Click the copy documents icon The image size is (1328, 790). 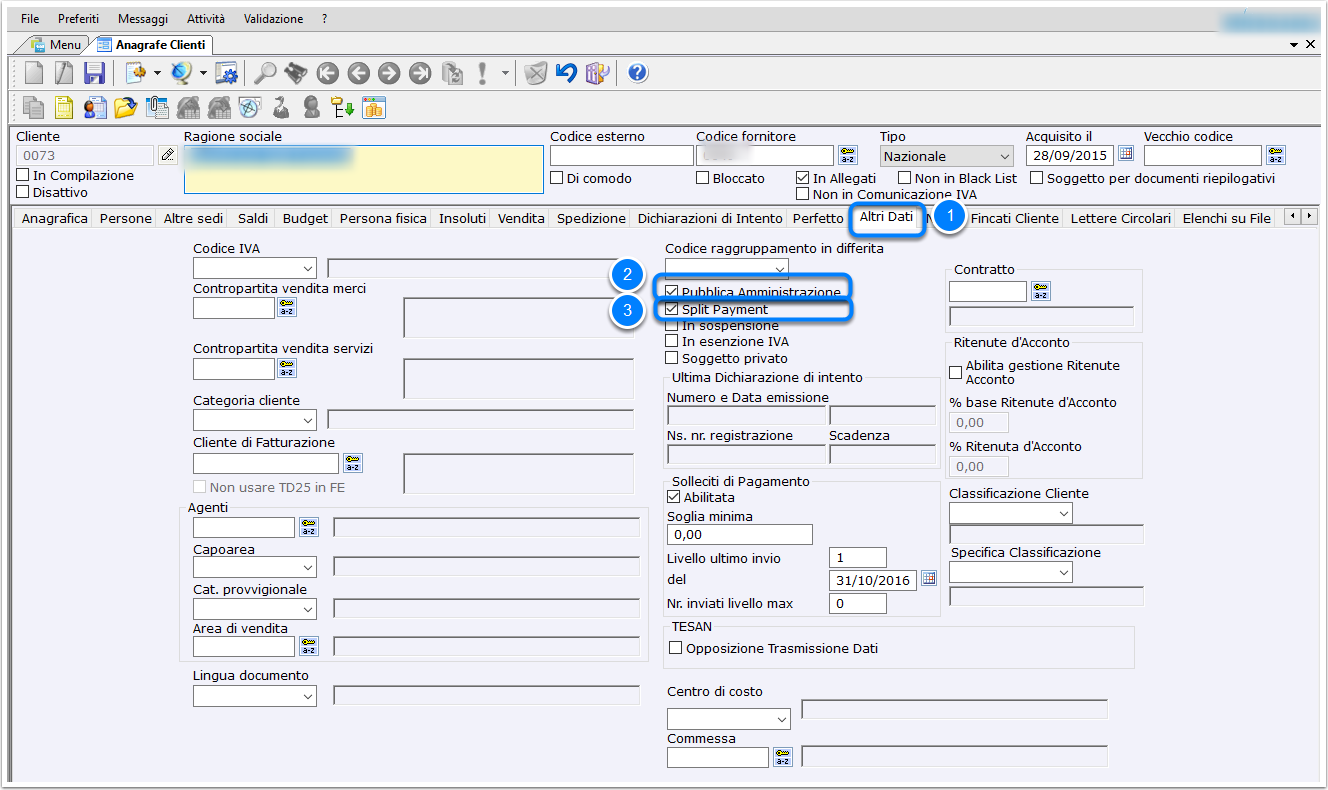pos(35,107)
